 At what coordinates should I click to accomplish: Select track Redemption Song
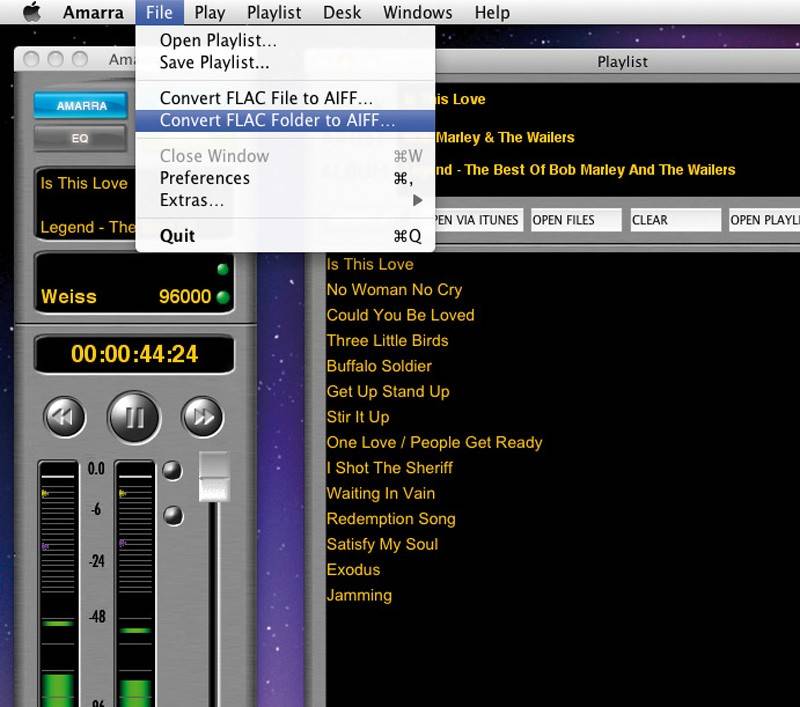point(391,519)
